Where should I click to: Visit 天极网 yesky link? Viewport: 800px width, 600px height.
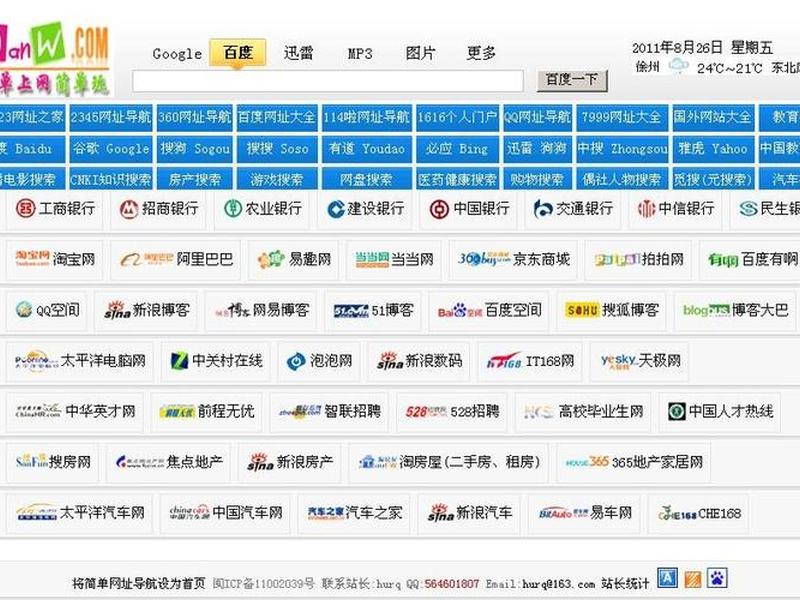click(640, 361)
